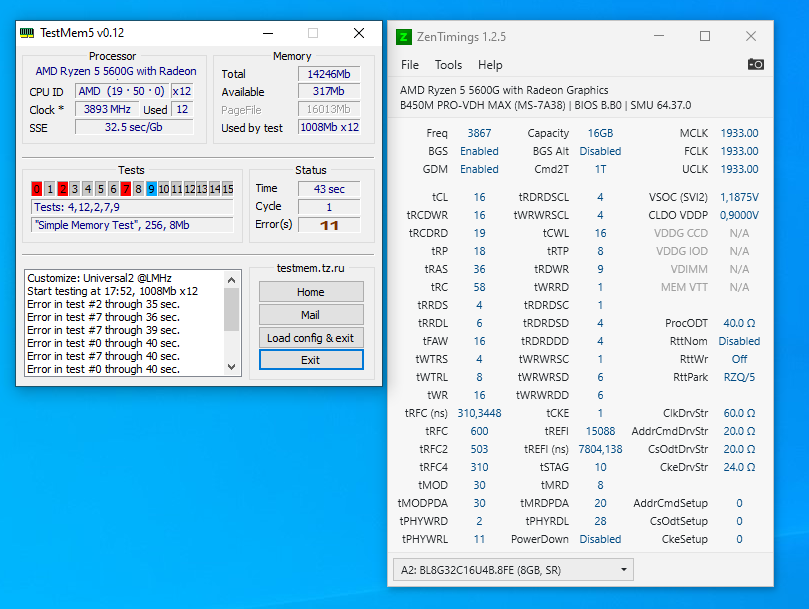Select red test box 7
Image resolution: width=809 pixels, height=609 pixels.
[x=126, y=189]
